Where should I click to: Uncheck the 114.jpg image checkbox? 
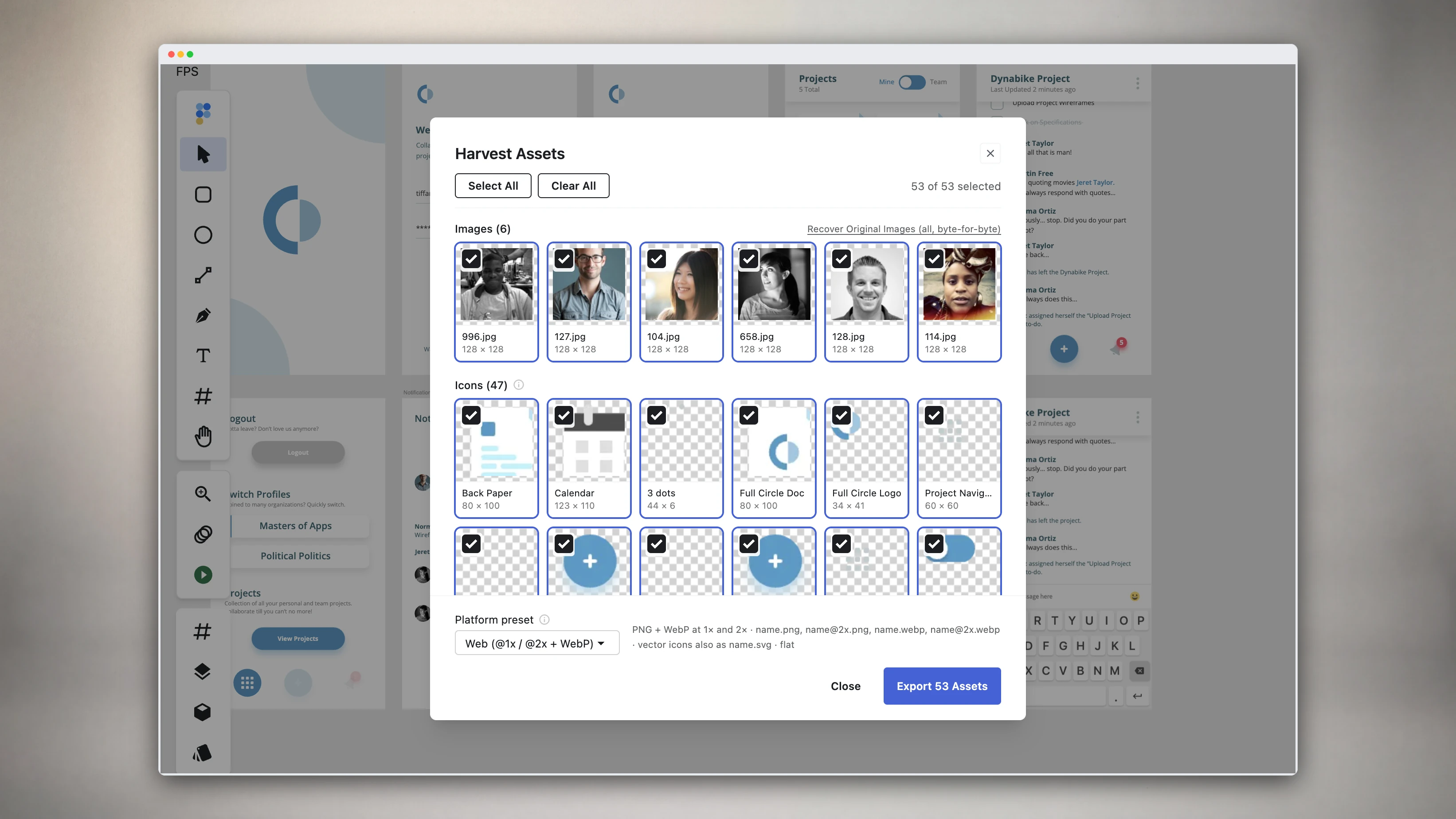pos(934,259)
